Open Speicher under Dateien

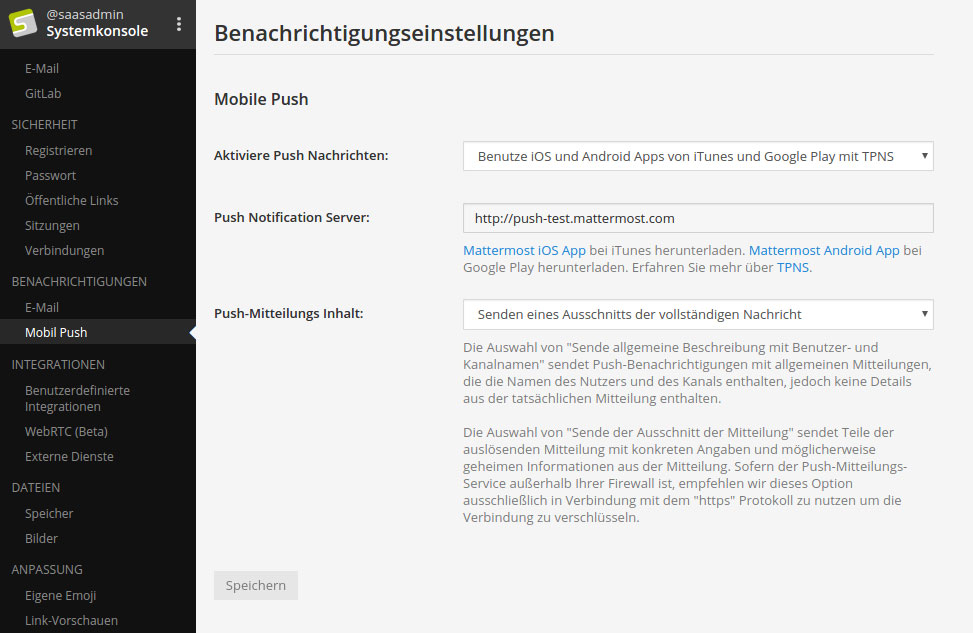(x=49, y=514)
